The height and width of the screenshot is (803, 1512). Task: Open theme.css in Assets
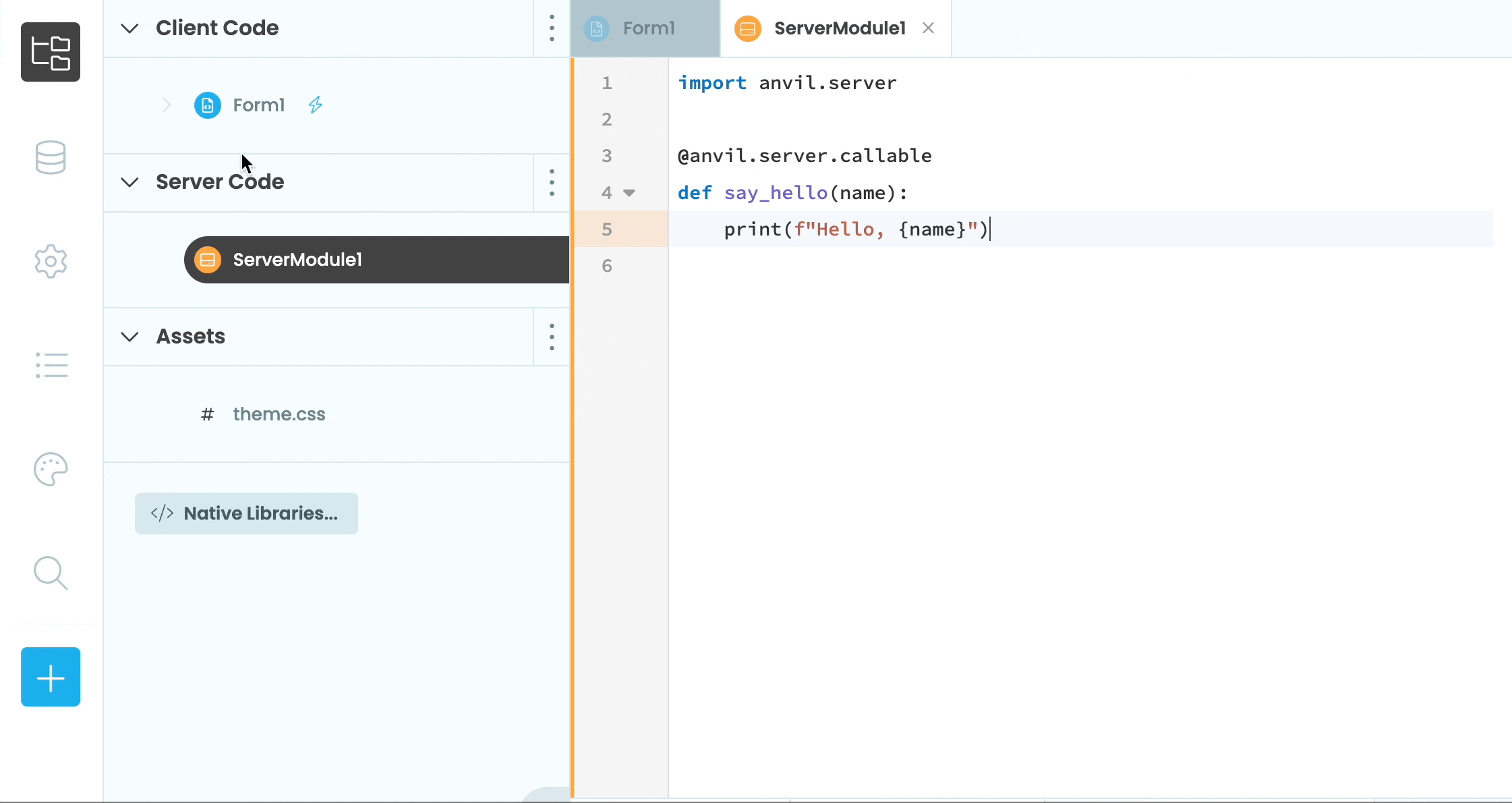click(279, 414)
